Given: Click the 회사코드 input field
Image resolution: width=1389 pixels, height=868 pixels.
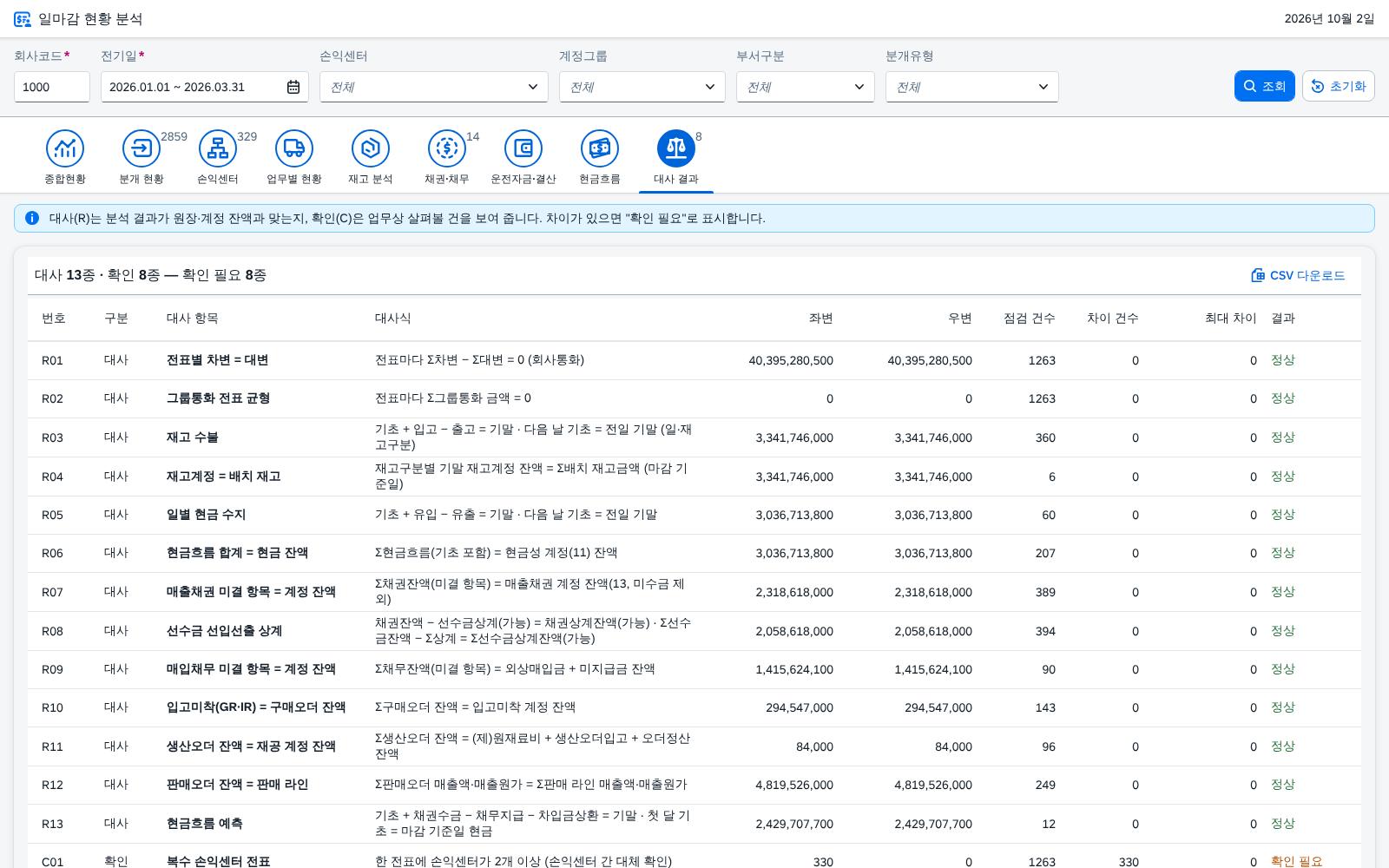Looking at the screenshot, I should [x=52, y=87].
